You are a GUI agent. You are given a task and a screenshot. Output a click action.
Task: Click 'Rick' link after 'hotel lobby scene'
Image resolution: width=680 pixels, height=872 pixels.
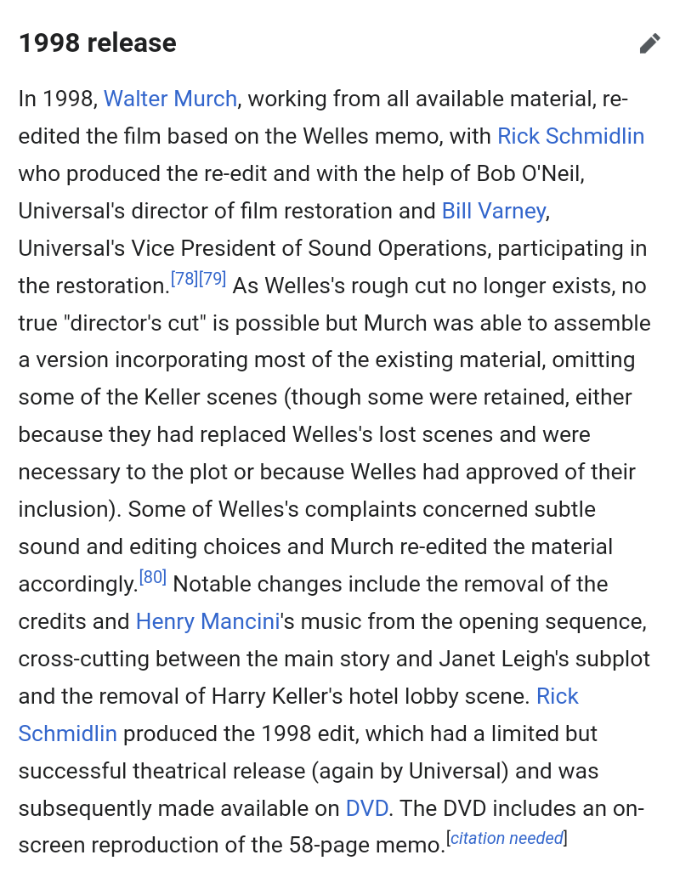click(x=557, y=696)
